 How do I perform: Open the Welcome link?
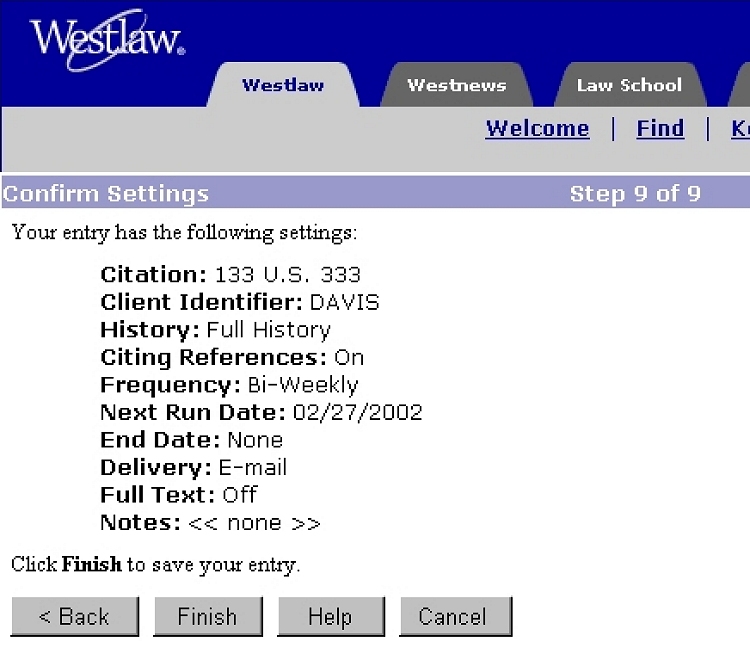click(x=537, y=129)
